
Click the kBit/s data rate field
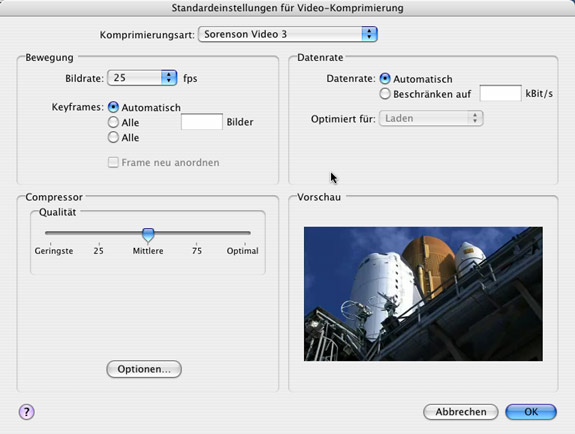click(501, 93)
